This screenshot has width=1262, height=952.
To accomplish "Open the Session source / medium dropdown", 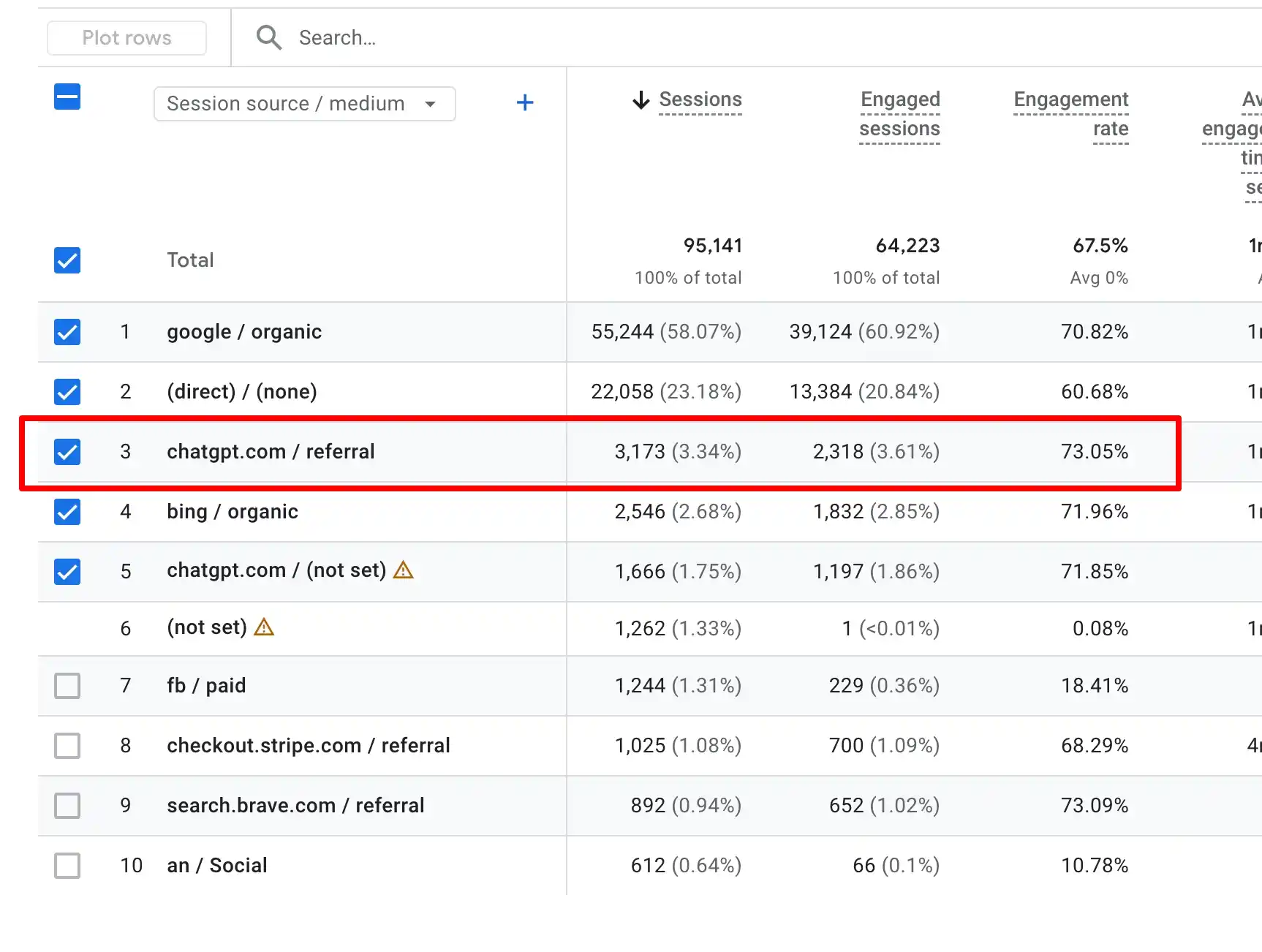I will click(x=285, y=104).
